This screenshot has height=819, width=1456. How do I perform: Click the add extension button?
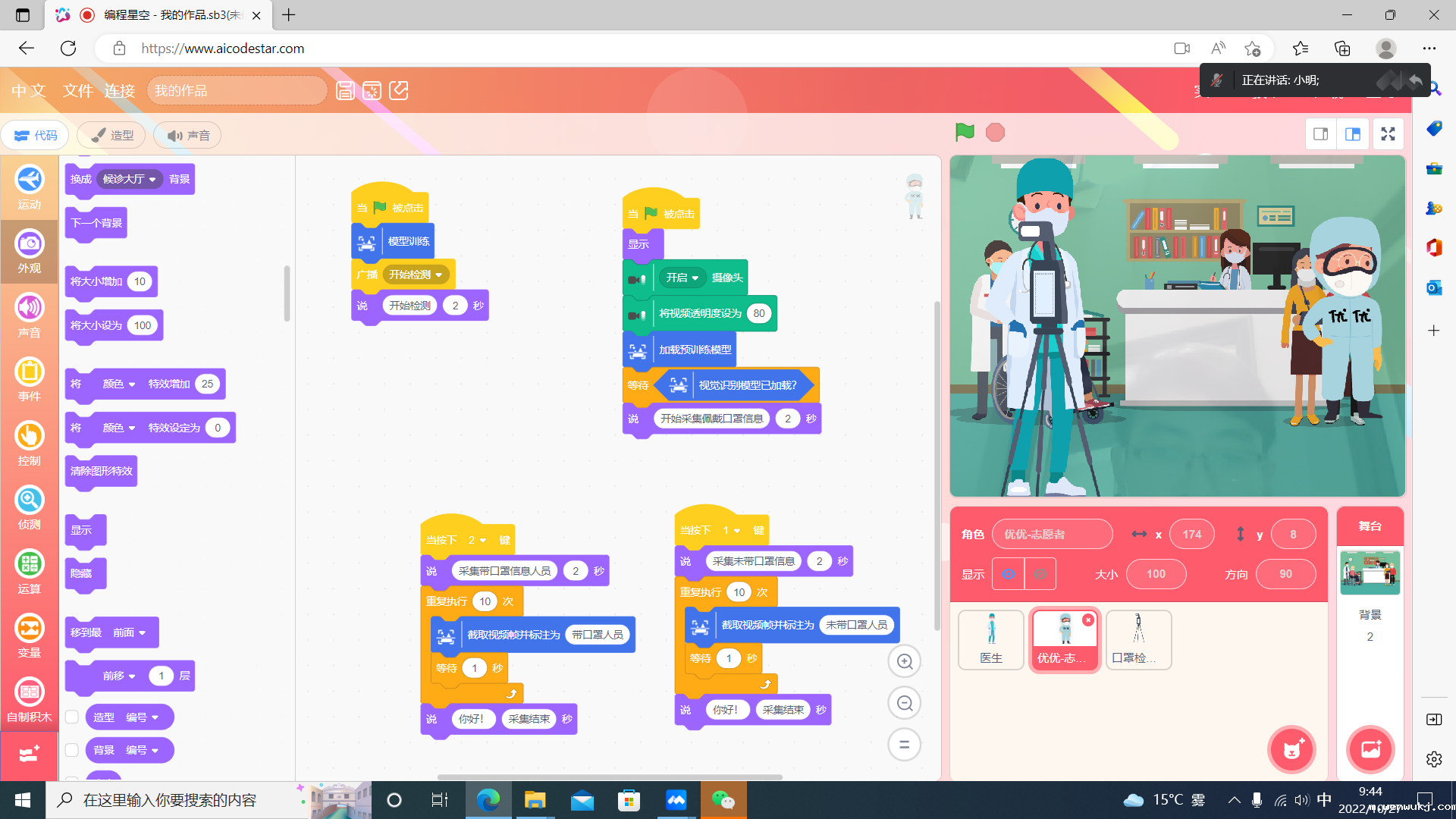(29, 754)
